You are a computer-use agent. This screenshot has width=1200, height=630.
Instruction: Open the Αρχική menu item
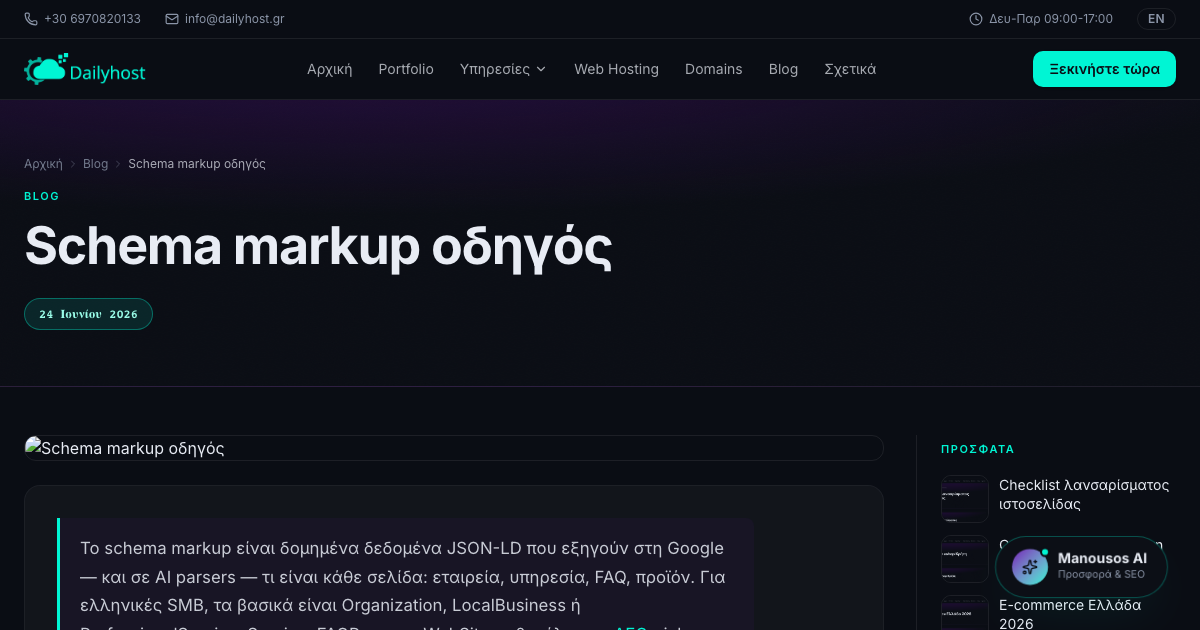click(330, 69)
